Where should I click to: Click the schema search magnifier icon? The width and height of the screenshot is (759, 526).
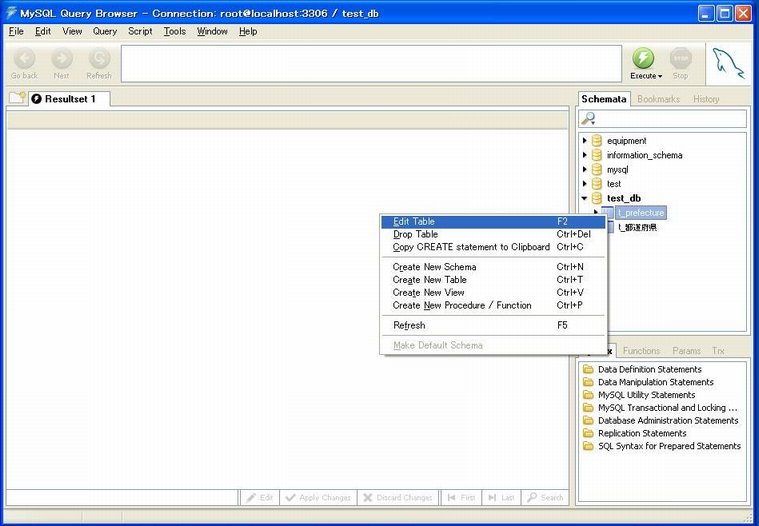pyautogui.click(x=589, y=119)
